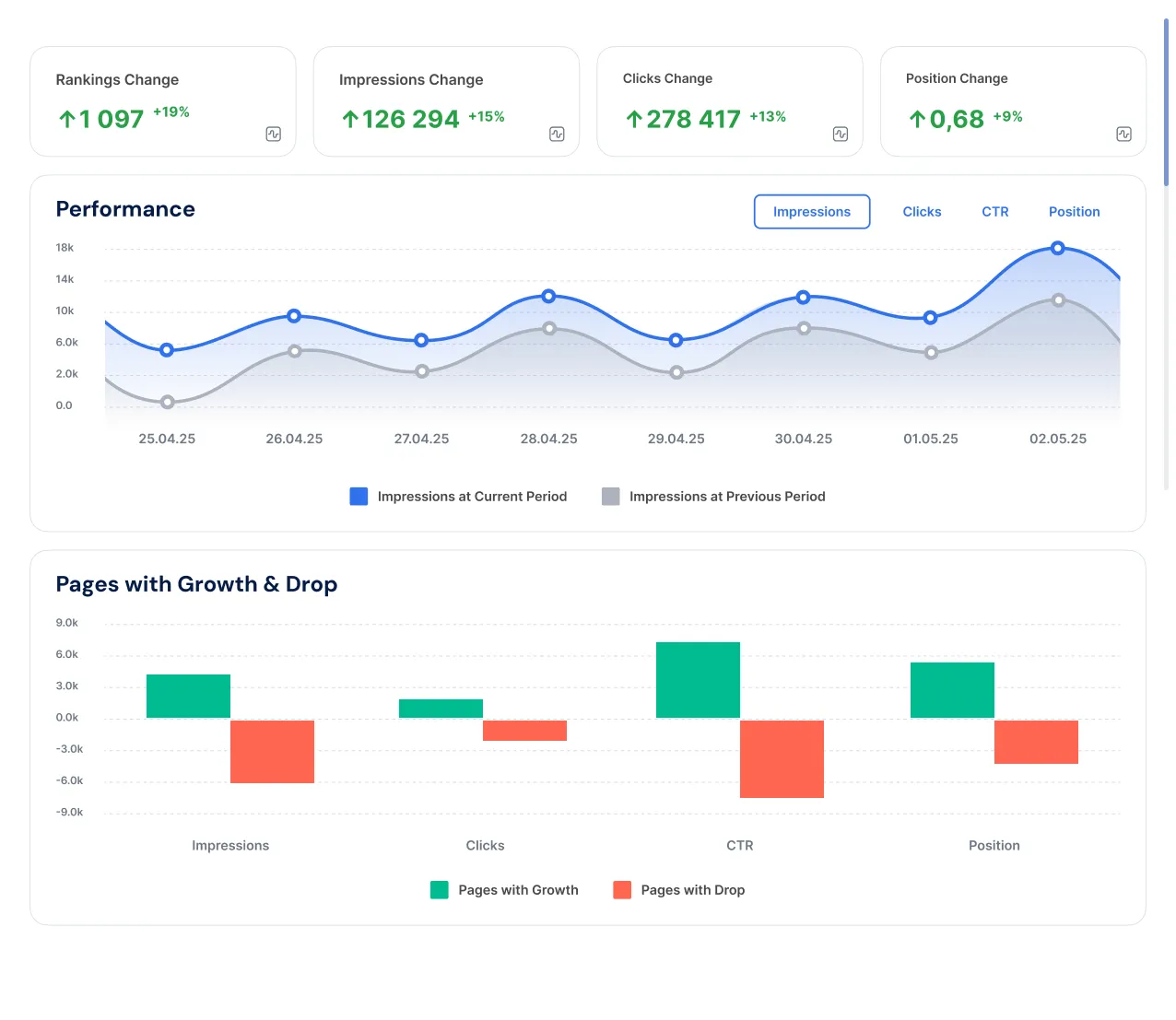Click green up arrow beside 1 097

67,119
